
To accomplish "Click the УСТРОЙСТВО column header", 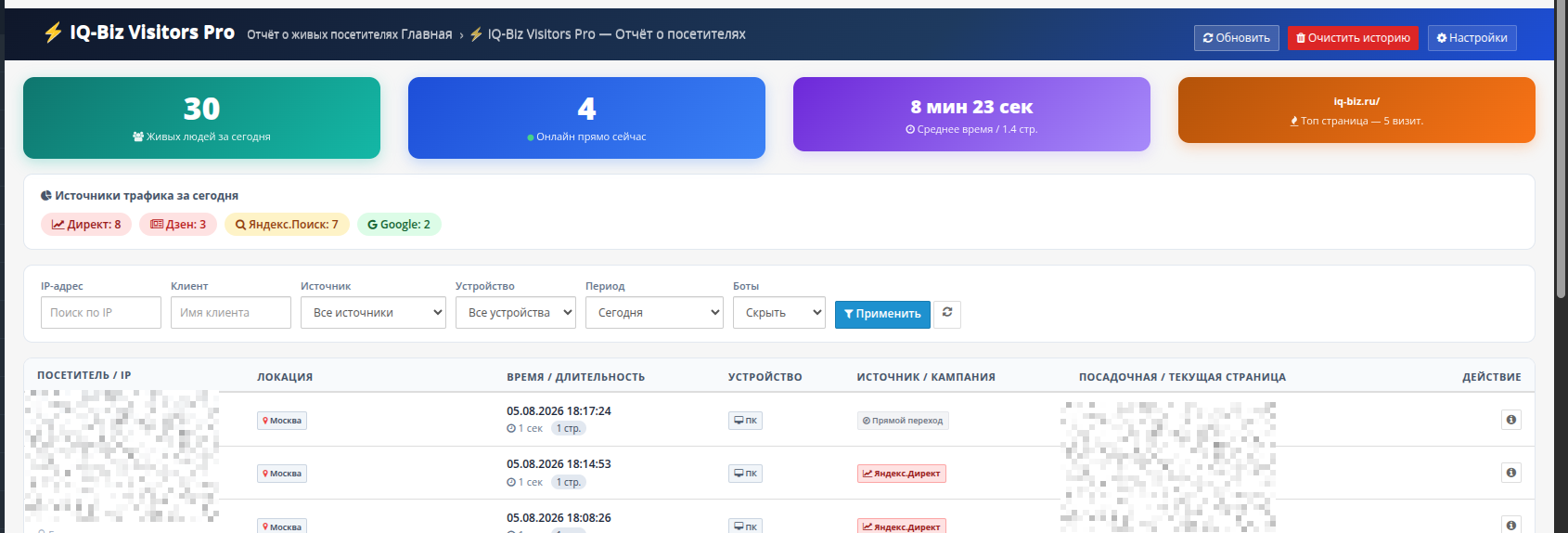I will (765, 377).
